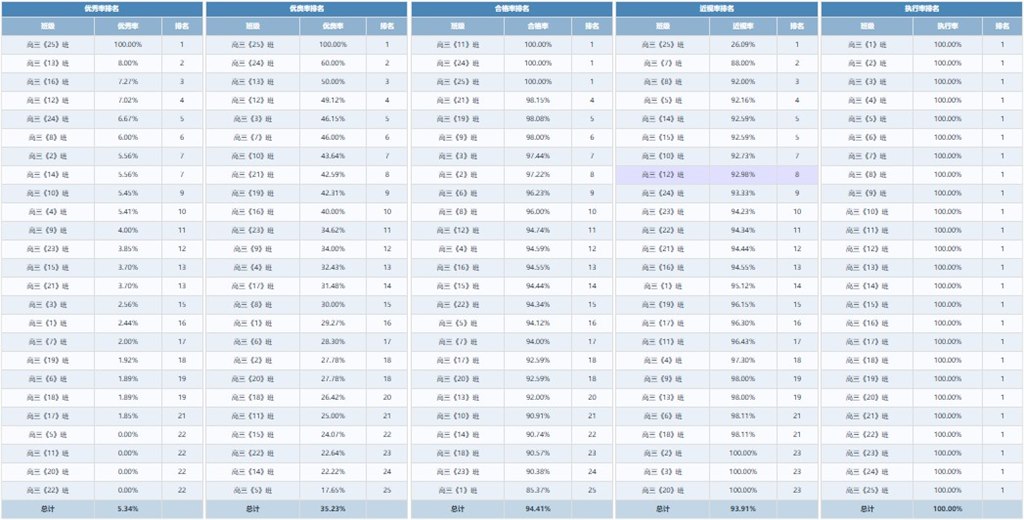Click the 5.34% total in 优秀率排名
This screenshot has height=520, width=1024.
128,509
